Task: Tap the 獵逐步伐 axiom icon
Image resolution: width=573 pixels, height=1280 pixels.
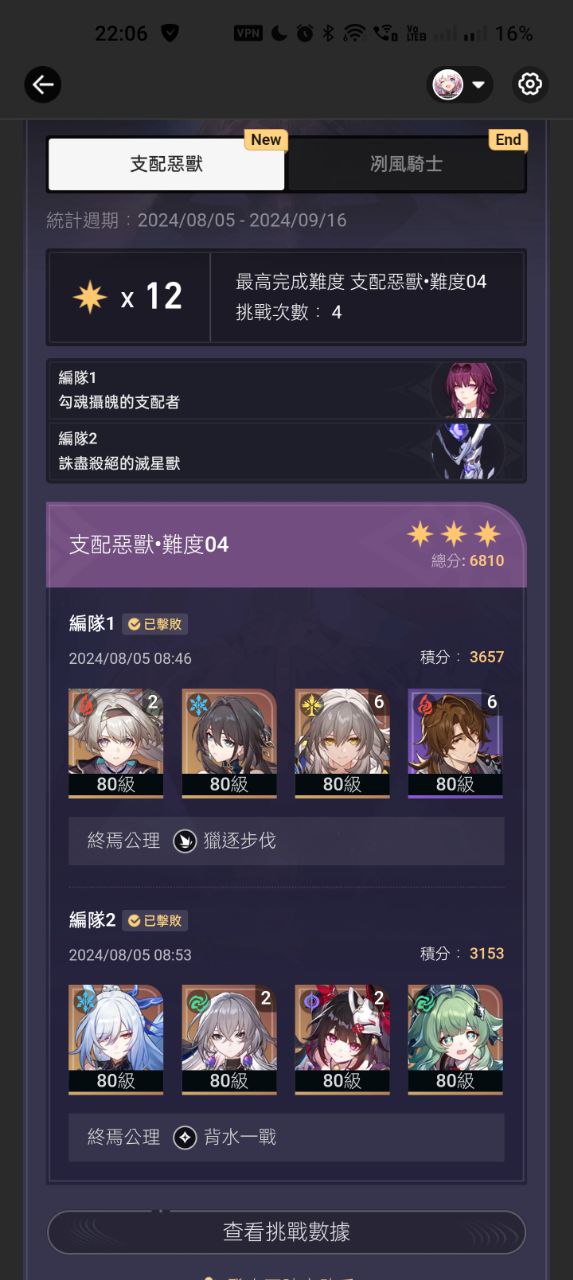Action: pos(184,841)
